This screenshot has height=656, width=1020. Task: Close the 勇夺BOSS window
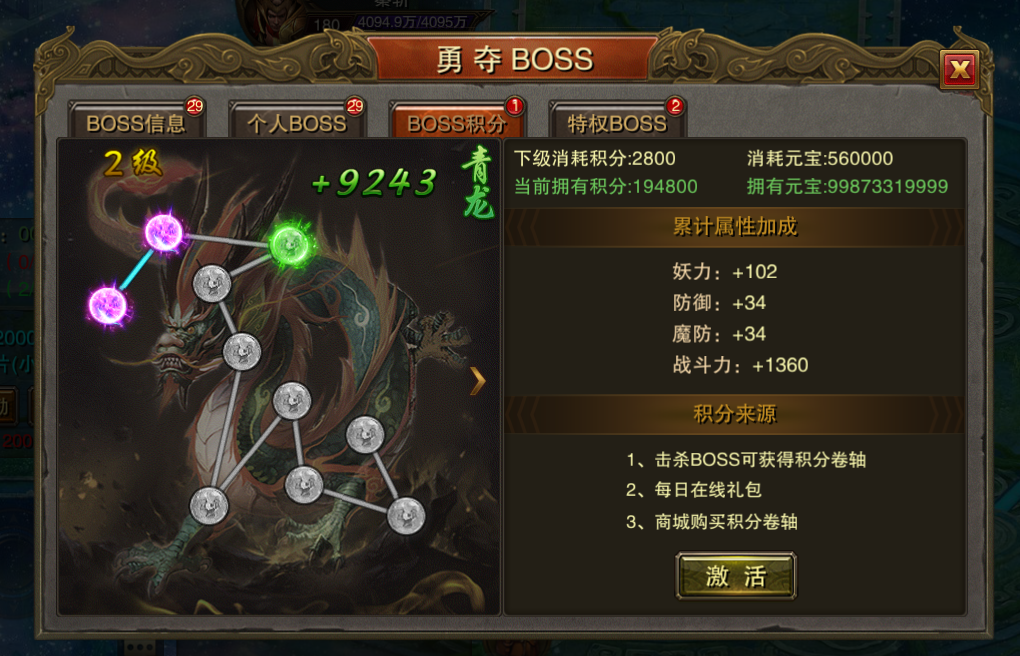(960, 69)
